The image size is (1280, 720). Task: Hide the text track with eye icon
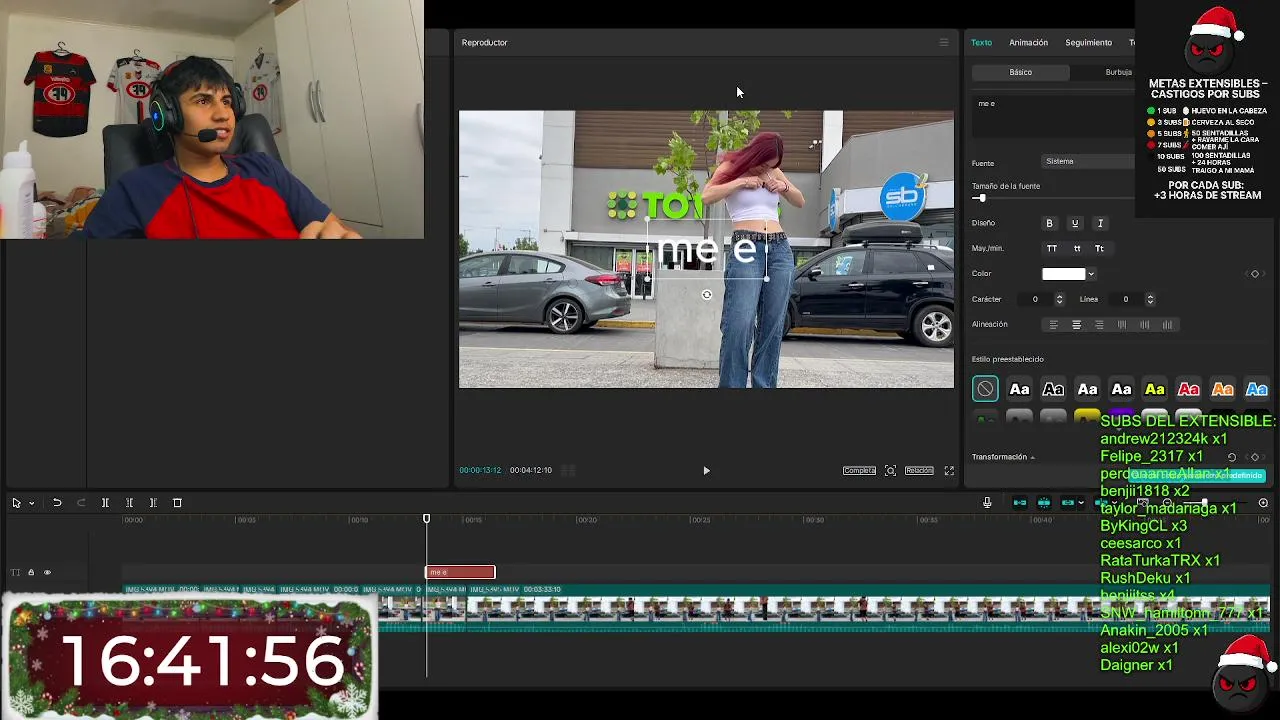(47, 573)
